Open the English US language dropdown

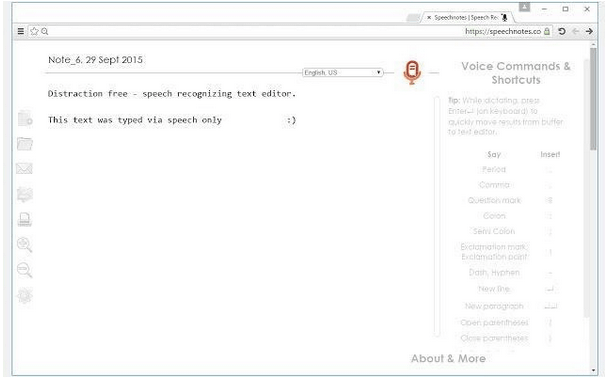pyautogui.click(x=343, y=73)
